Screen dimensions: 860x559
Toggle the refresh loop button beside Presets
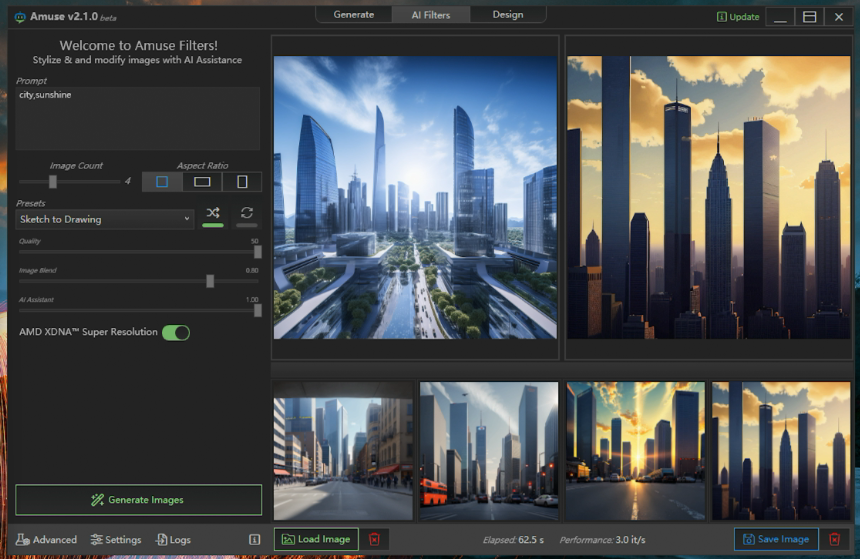click(x=246, y=213)
